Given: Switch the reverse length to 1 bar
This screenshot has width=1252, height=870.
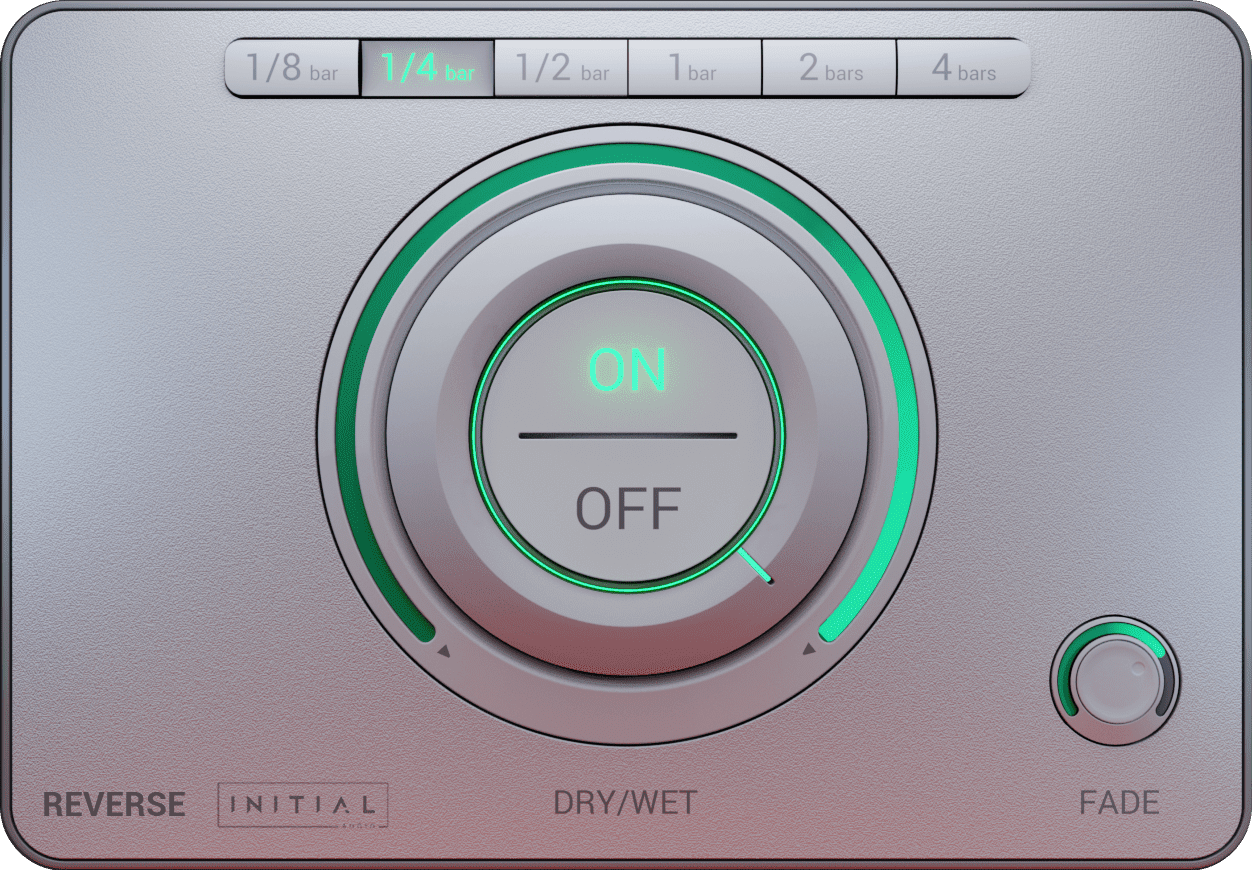Looking at the screenshot, I should coord(695,68).
